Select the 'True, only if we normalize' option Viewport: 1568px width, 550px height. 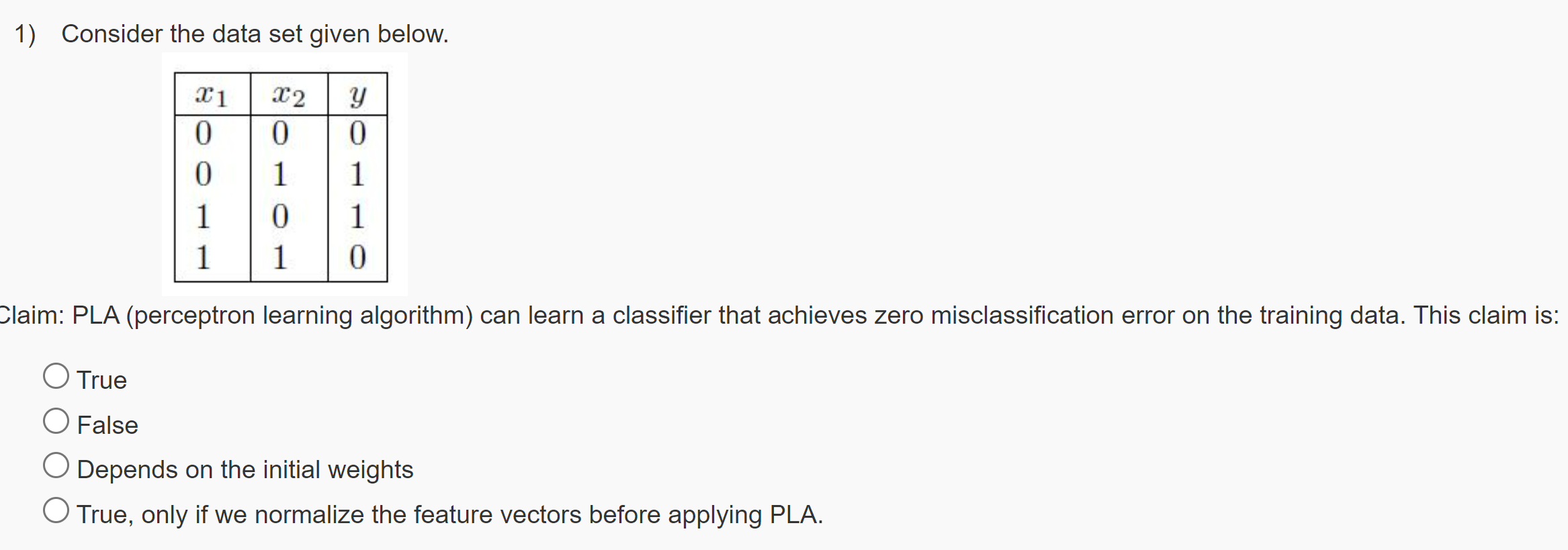pos(56,510)
